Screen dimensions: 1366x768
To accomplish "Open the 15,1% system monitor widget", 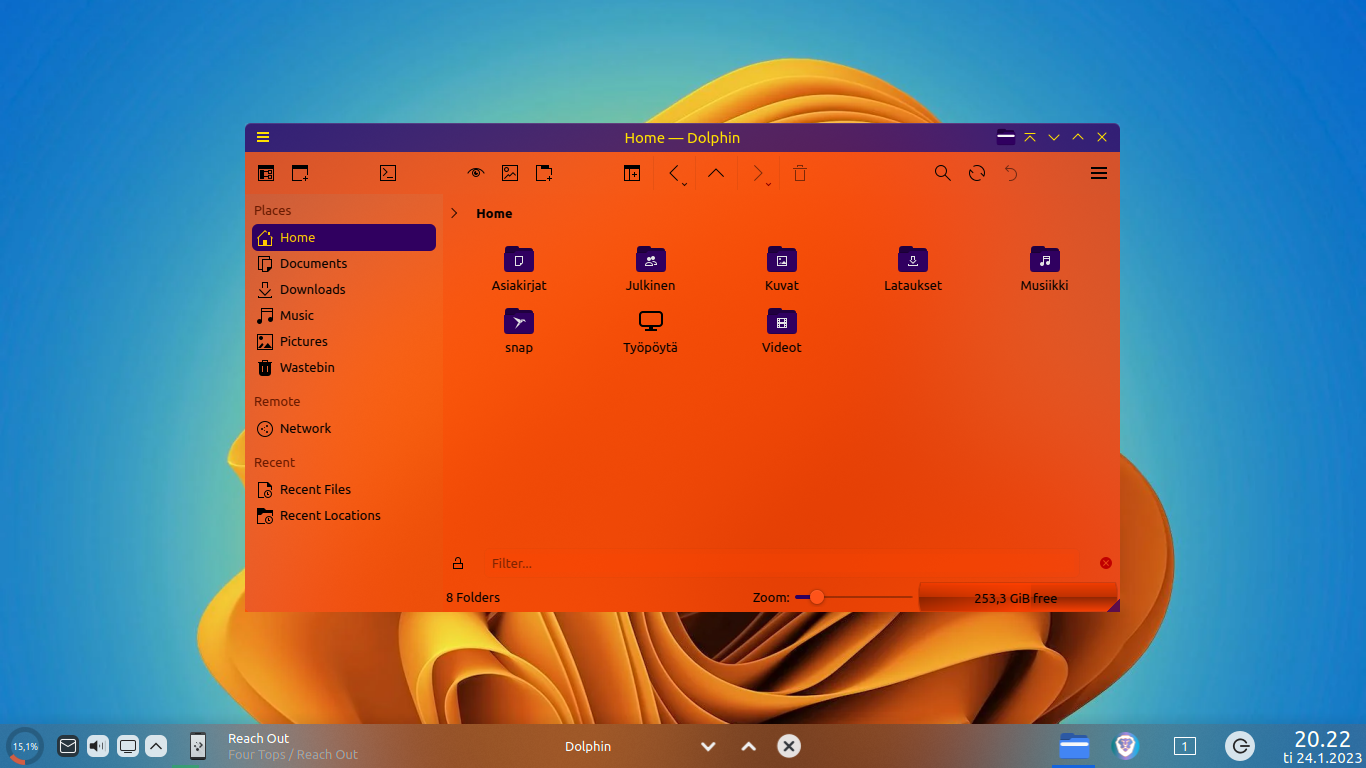I will tap(25, 746).
